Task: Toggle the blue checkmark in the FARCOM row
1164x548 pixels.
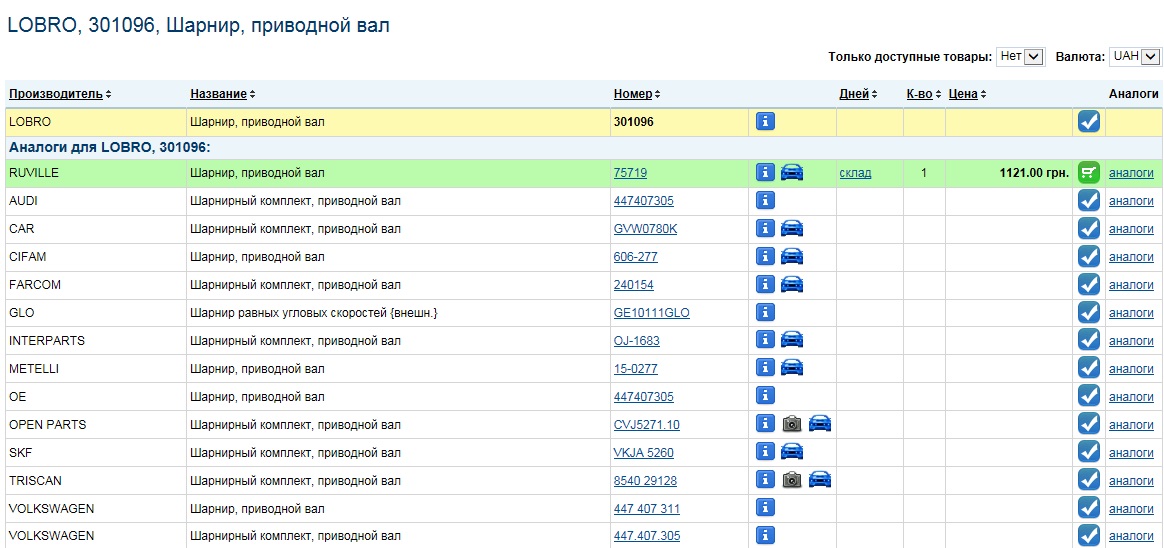Action: (1089, 285)
